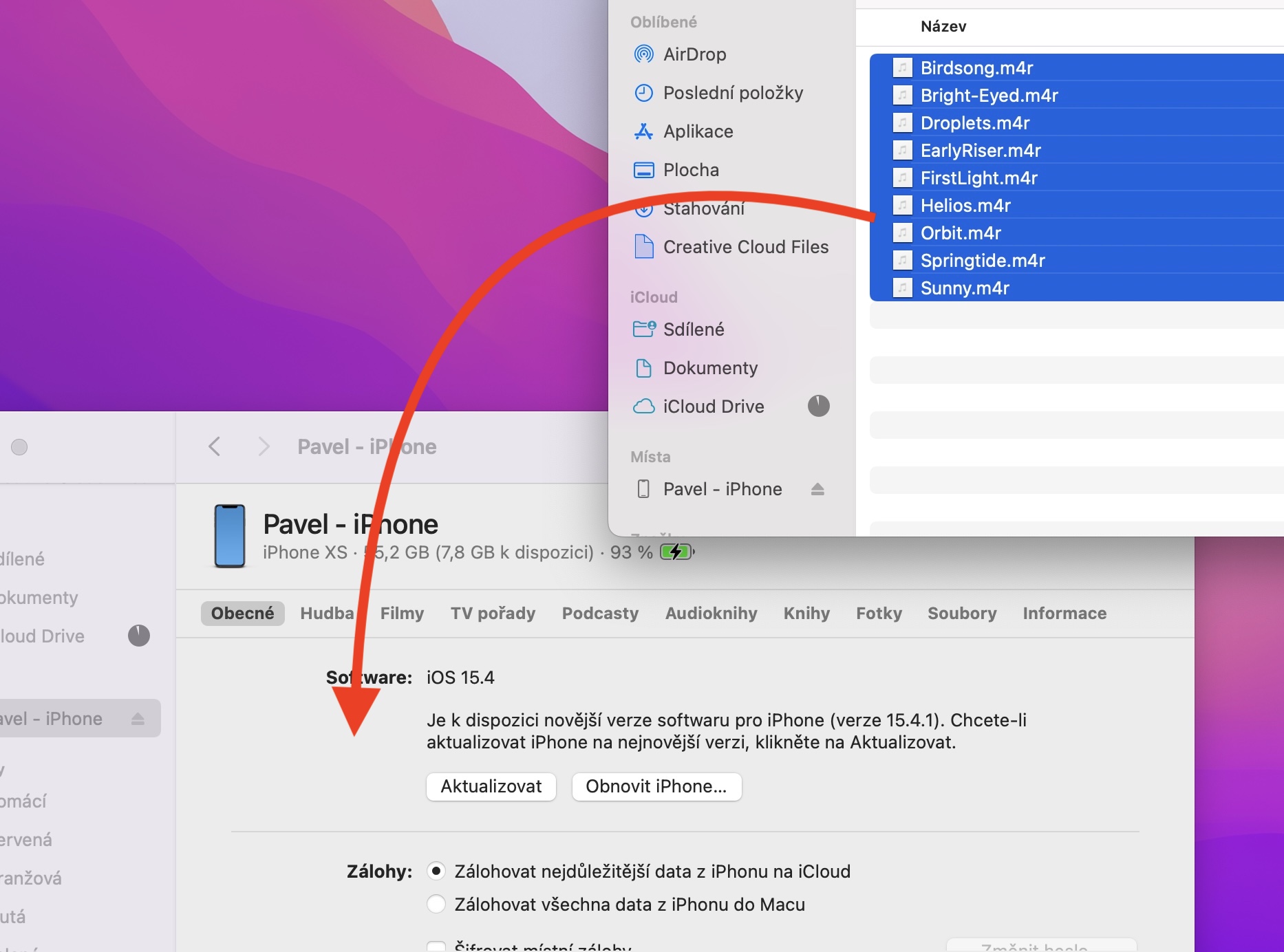Click the Springtide.m4r file icon
The height and width of the screenshot is (952, 1284).
[x=902, y=260]
